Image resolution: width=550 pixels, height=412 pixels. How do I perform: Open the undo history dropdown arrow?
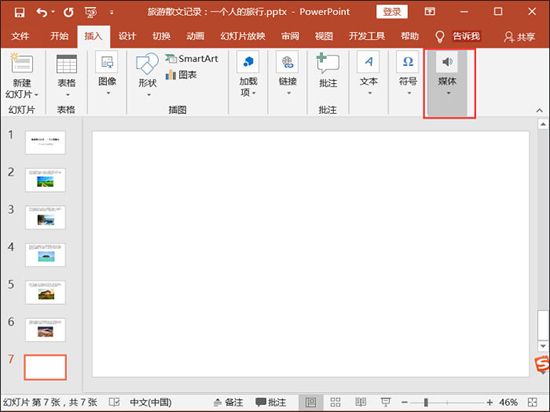pyautogui.click(x=53, y=12)
